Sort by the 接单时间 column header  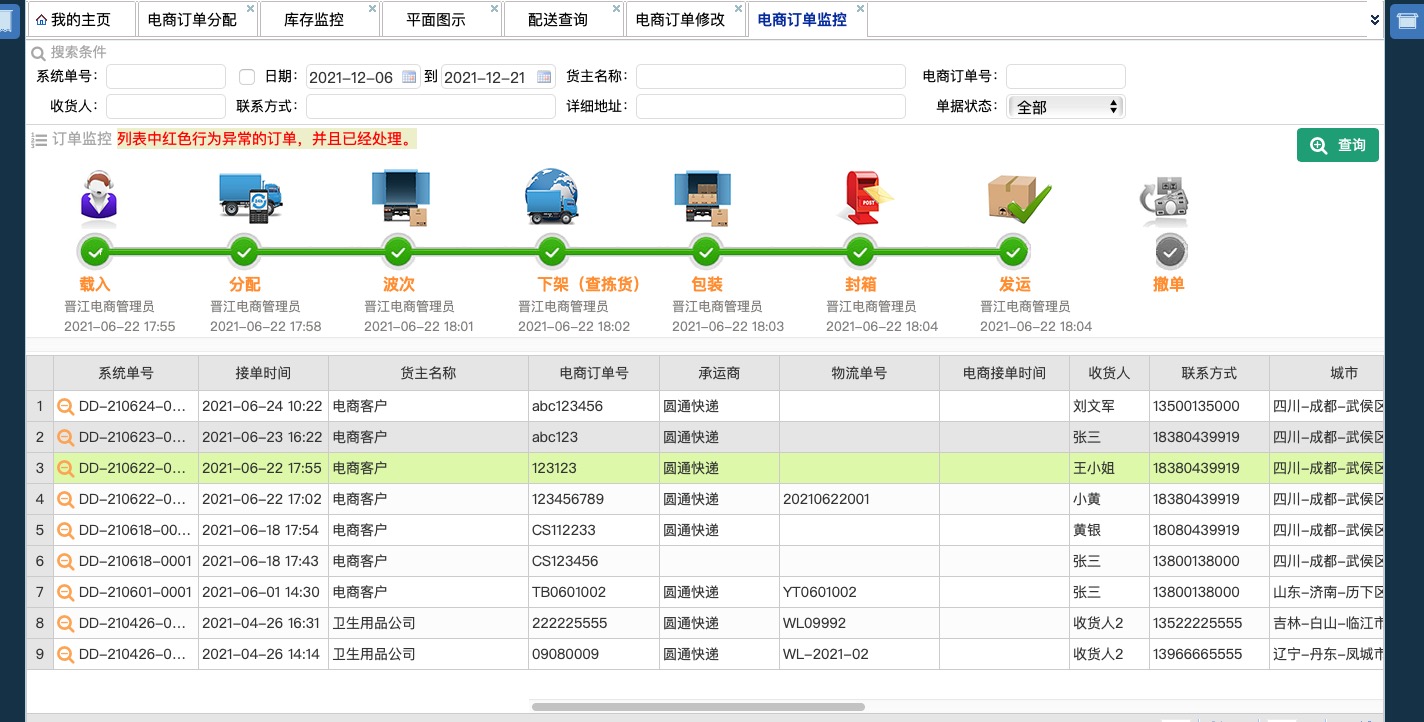[263, 373]
